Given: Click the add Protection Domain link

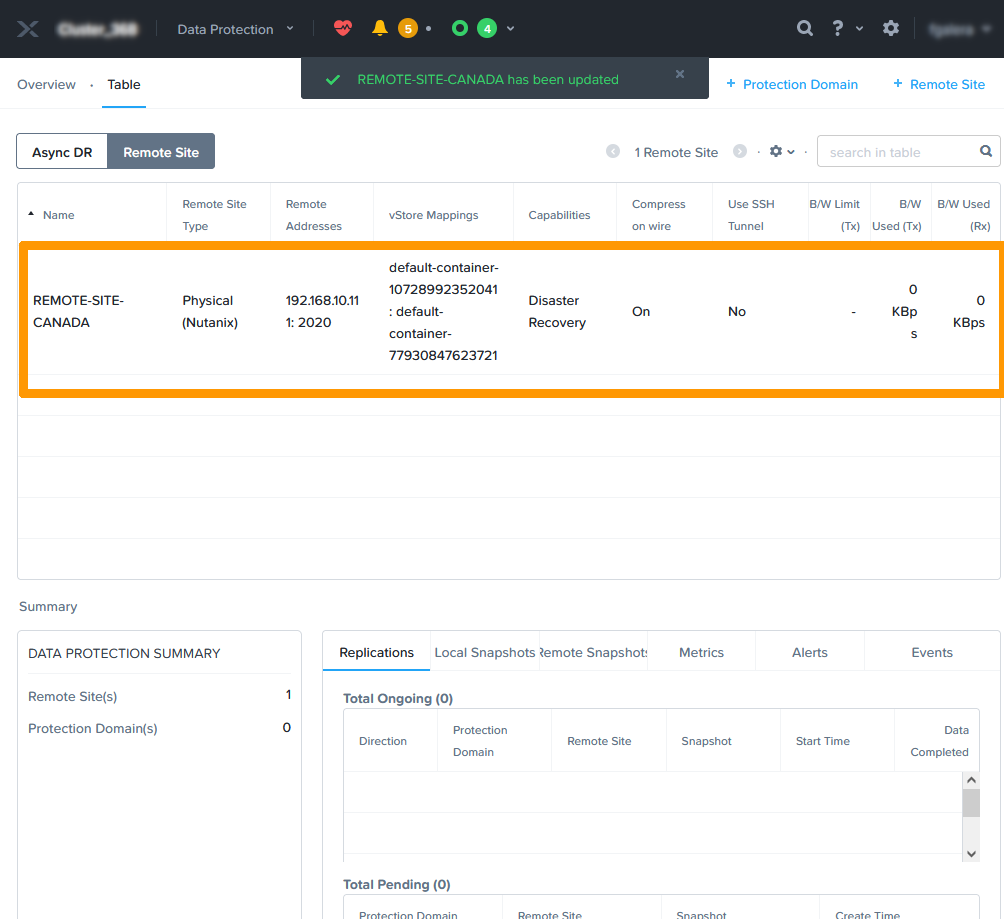Looking at the screenshot, I should [x=792, y=85].
